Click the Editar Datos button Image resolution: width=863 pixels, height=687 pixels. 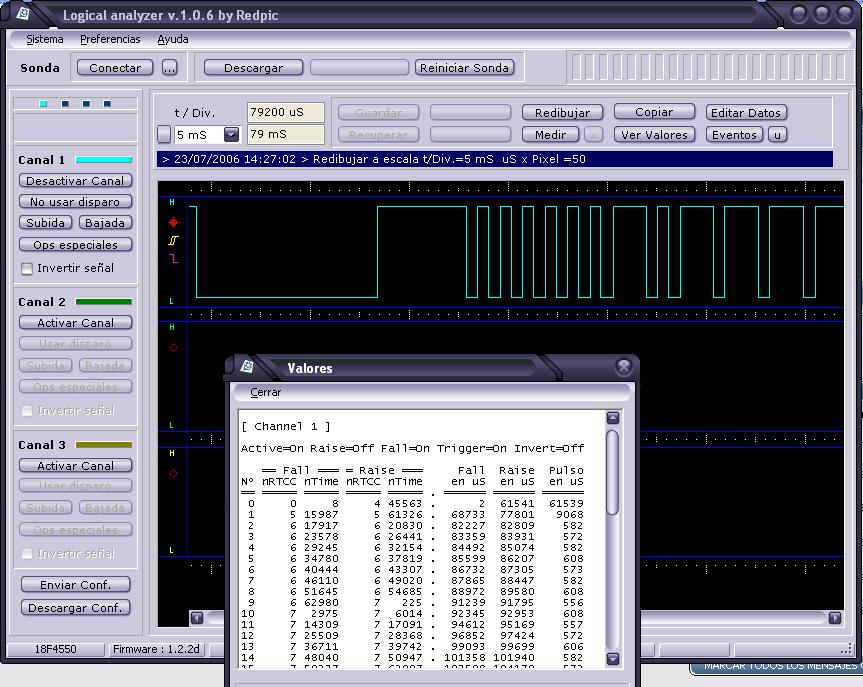(746, 112)
